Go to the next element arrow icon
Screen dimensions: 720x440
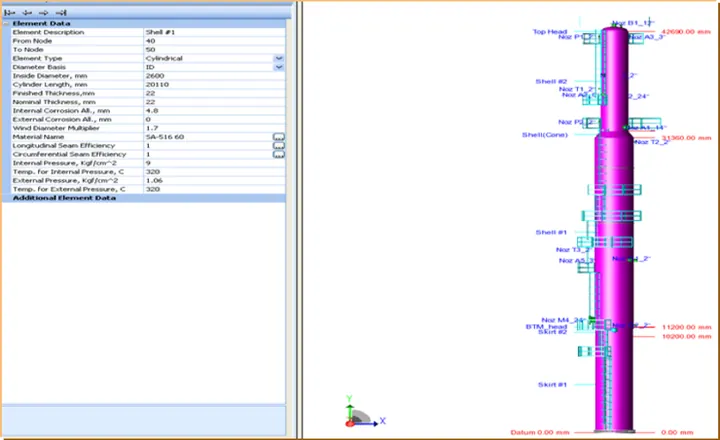click(x=44, y=12)
